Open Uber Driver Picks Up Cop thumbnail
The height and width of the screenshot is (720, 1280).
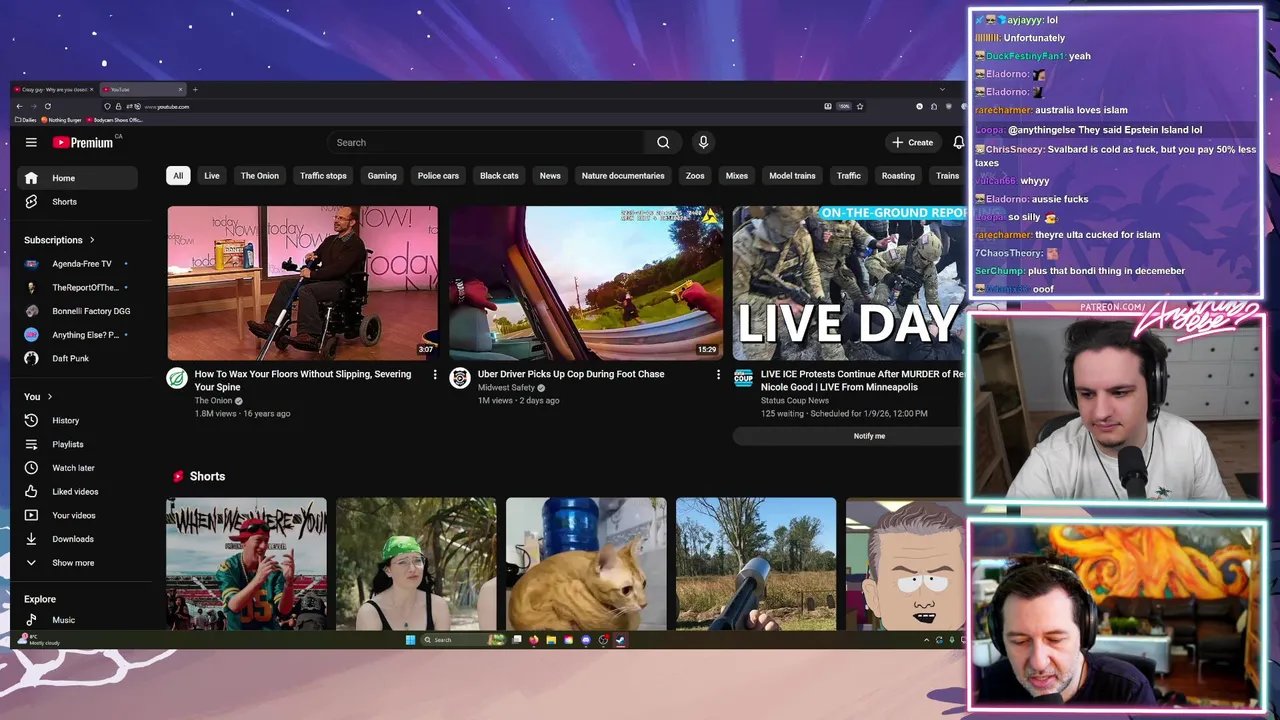[x=586, y=283]
